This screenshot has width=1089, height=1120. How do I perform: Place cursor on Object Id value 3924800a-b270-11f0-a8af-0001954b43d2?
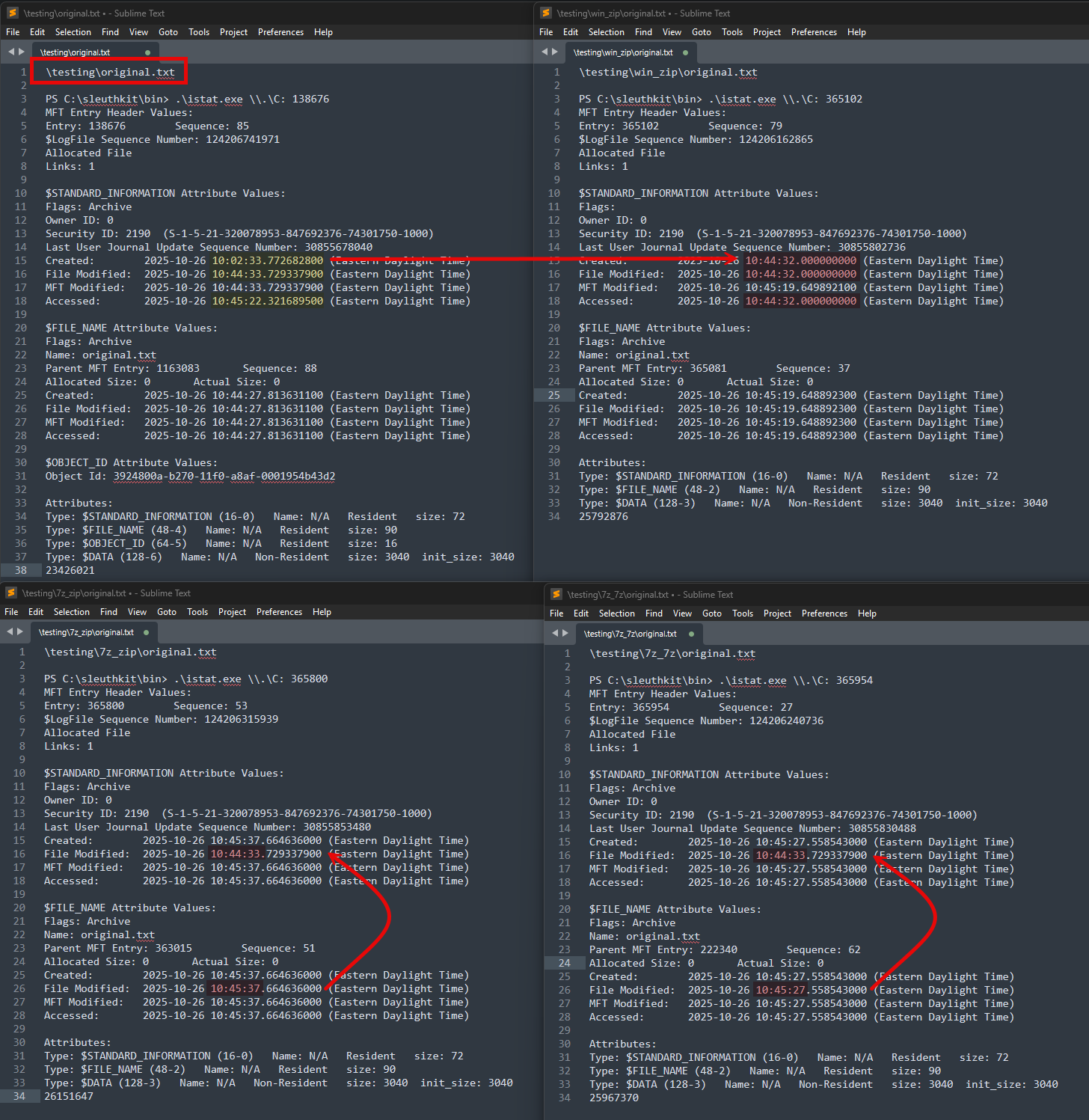224,476
